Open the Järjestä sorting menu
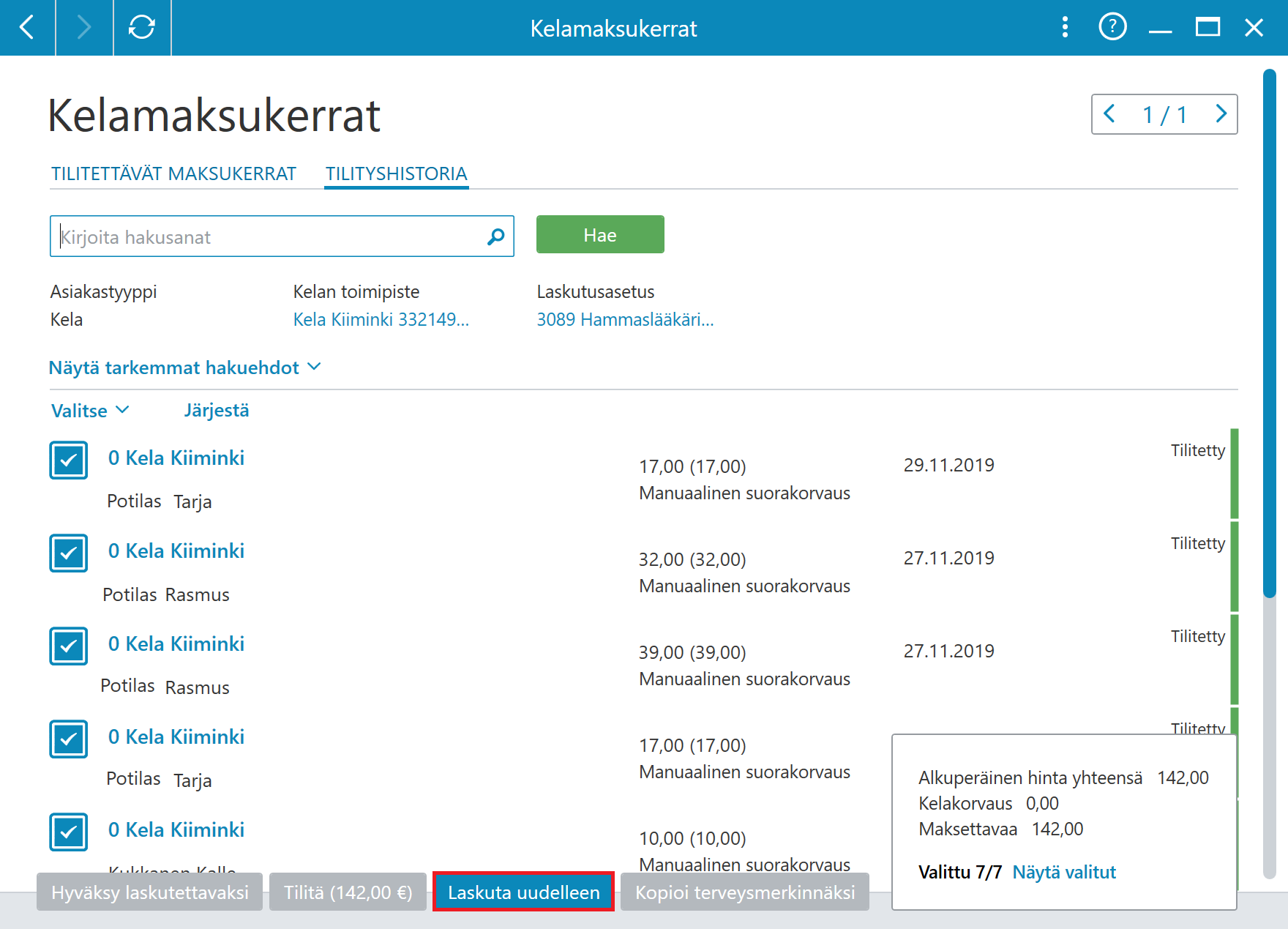 [x=217, y=411]
